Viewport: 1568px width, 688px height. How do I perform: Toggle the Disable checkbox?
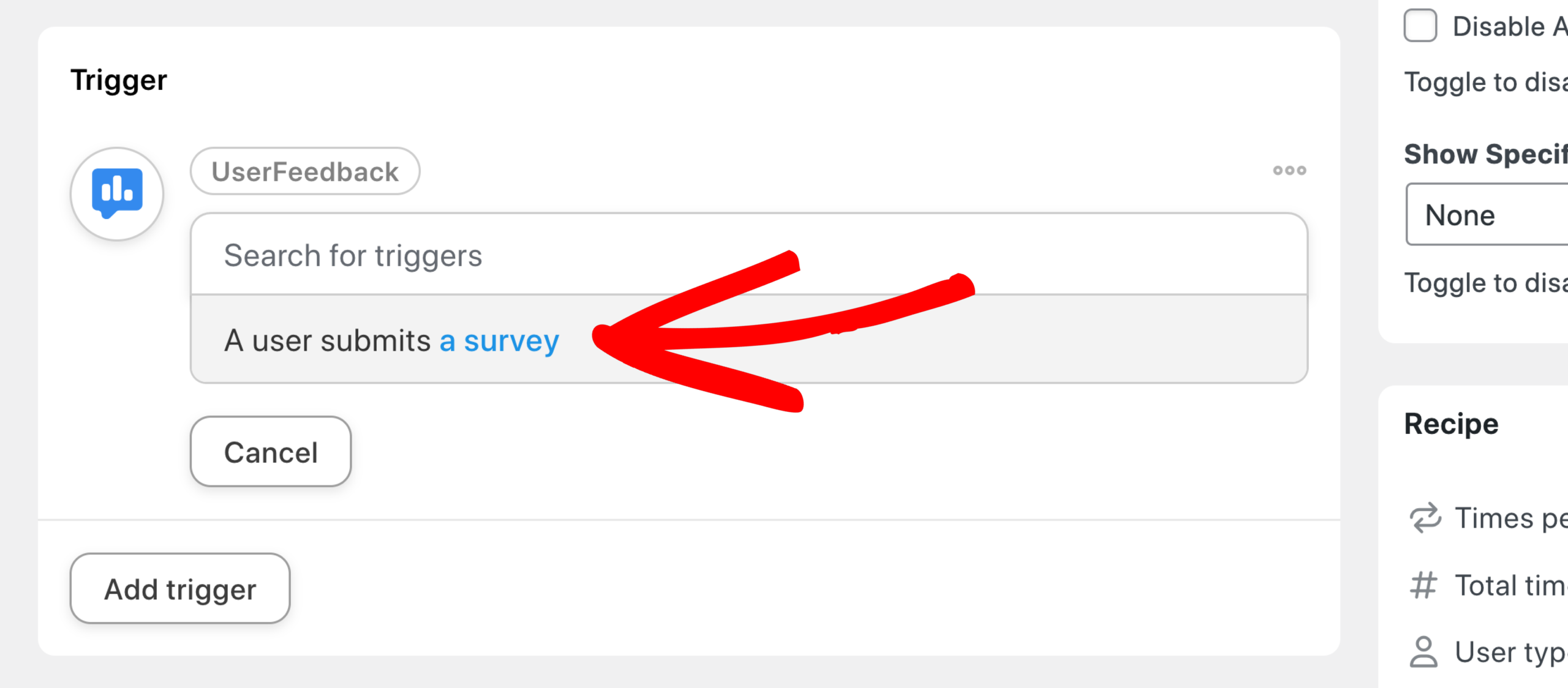point(1420,26)
